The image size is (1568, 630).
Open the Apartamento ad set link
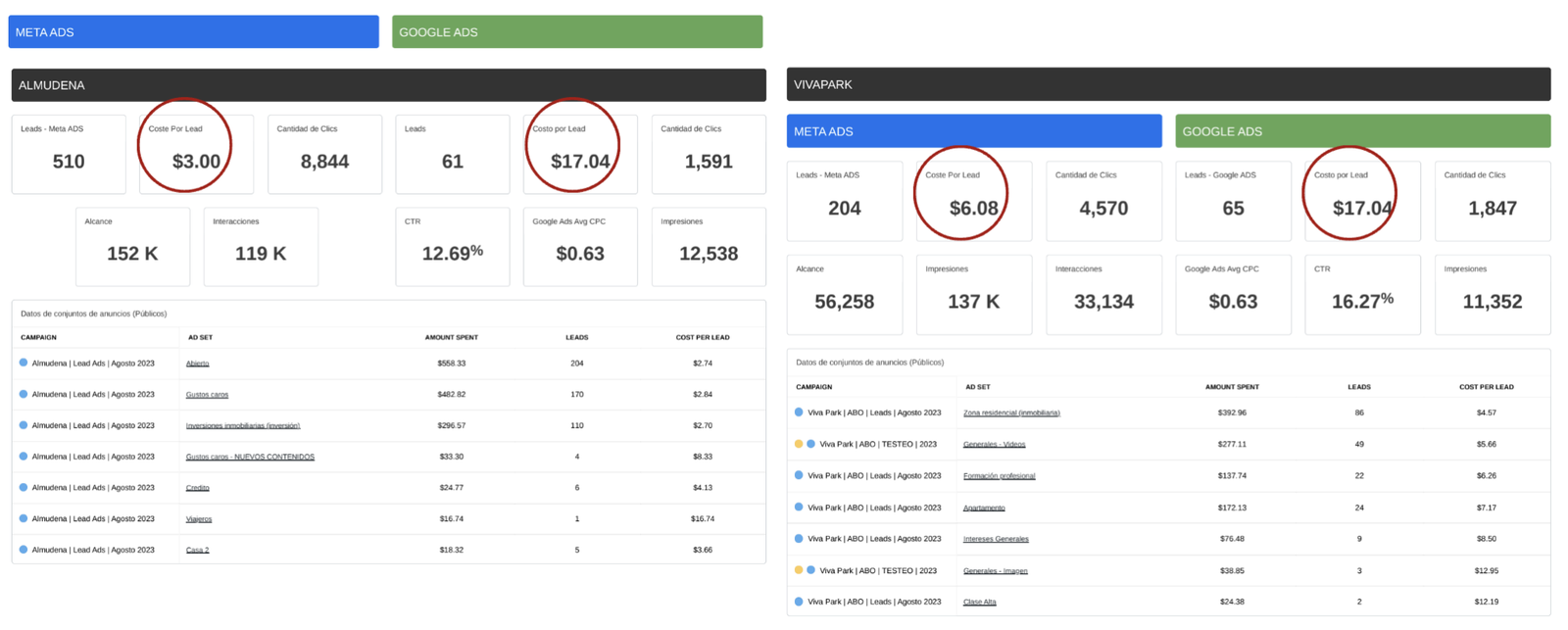(x=984, y=509)
